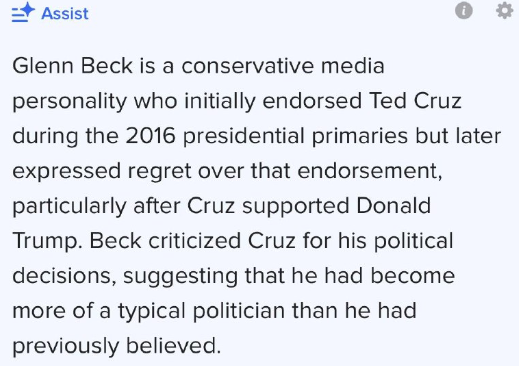
Task: Click the word personality in the second line
Action: tap(70, 102)
